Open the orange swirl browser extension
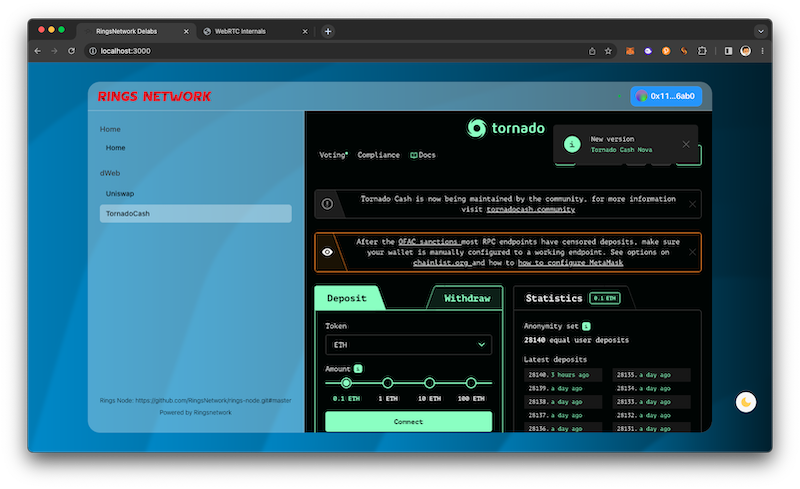 coord(684,51)
